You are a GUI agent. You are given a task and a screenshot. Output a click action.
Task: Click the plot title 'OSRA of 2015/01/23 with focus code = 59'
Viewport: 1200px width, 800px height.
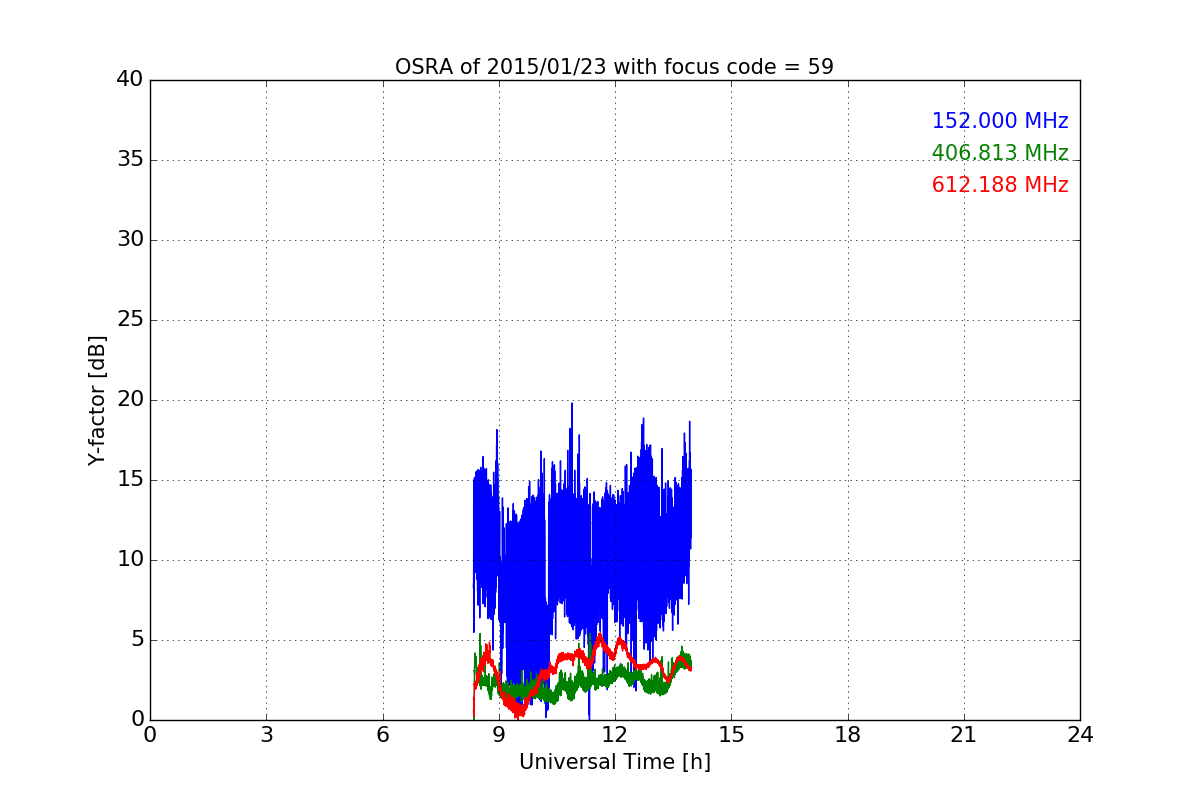(x=614, y=67)
